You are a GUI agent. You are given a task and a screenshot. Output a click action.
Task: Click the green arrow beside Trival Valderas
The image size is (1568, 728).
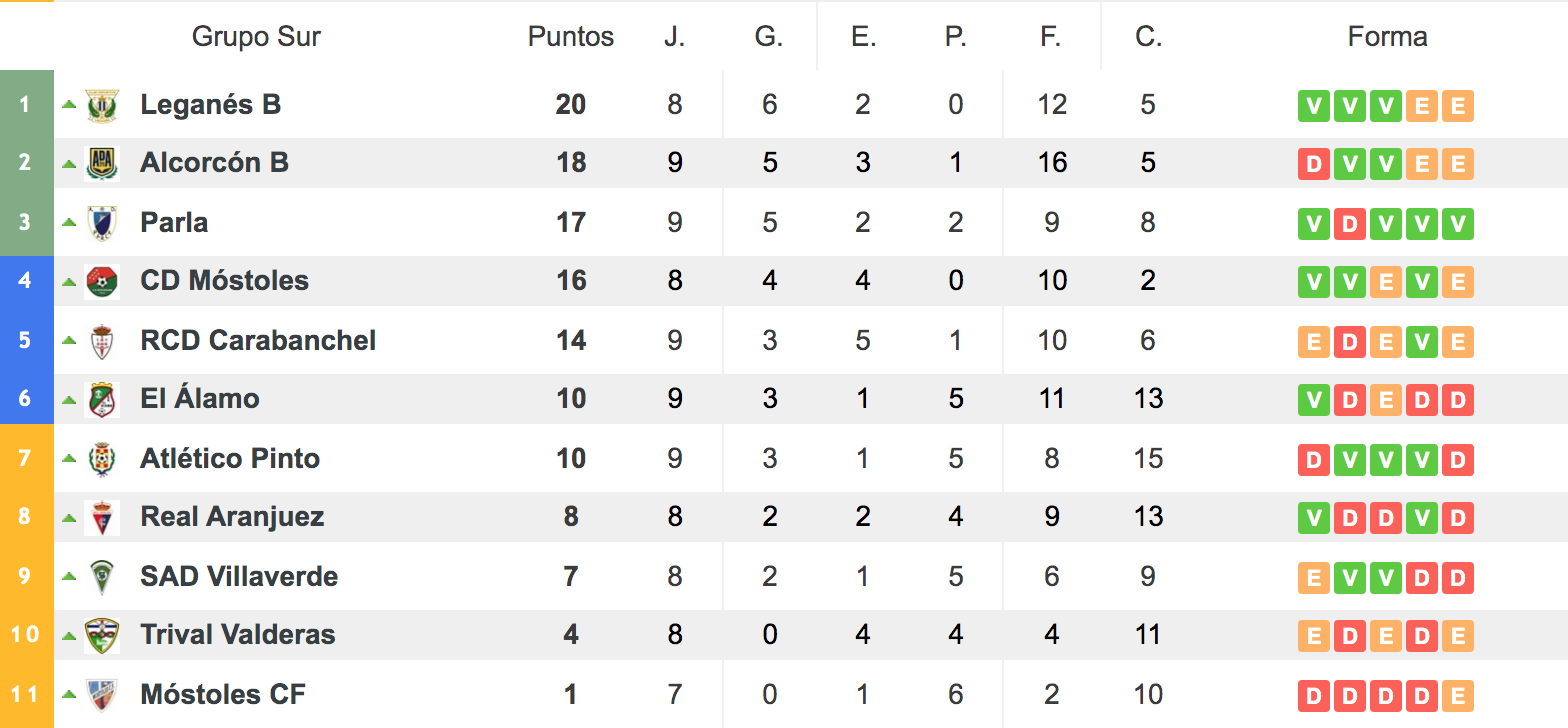point(69,635)
